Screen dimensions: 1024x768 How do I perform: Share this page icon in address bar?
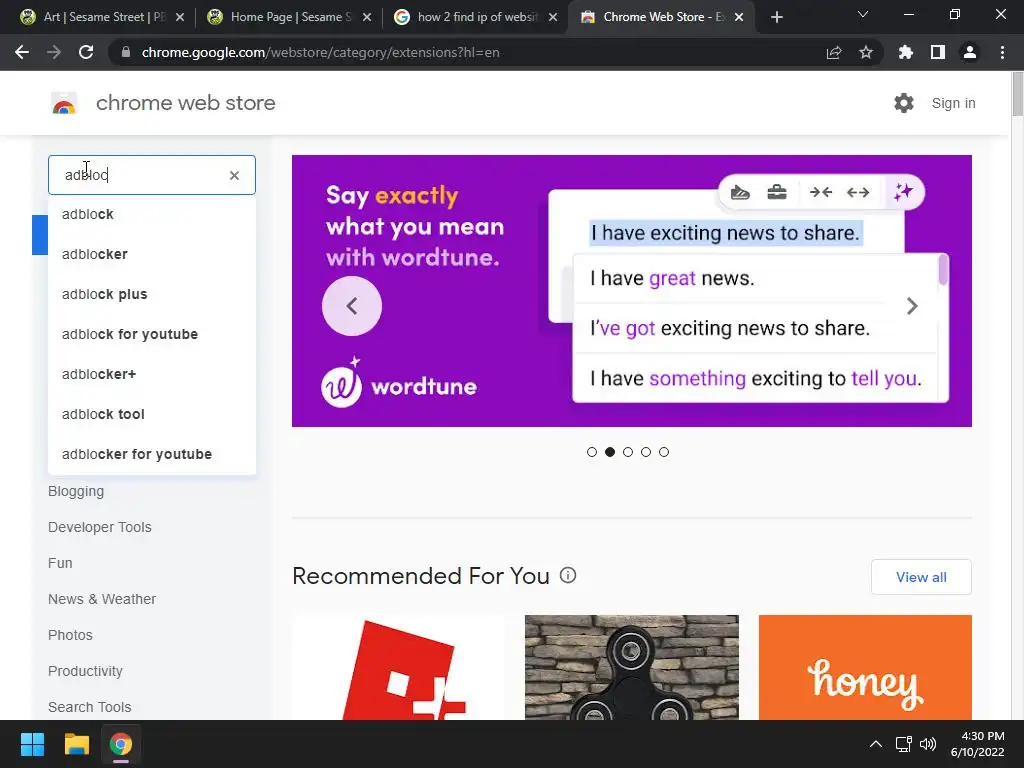(834, 52)
